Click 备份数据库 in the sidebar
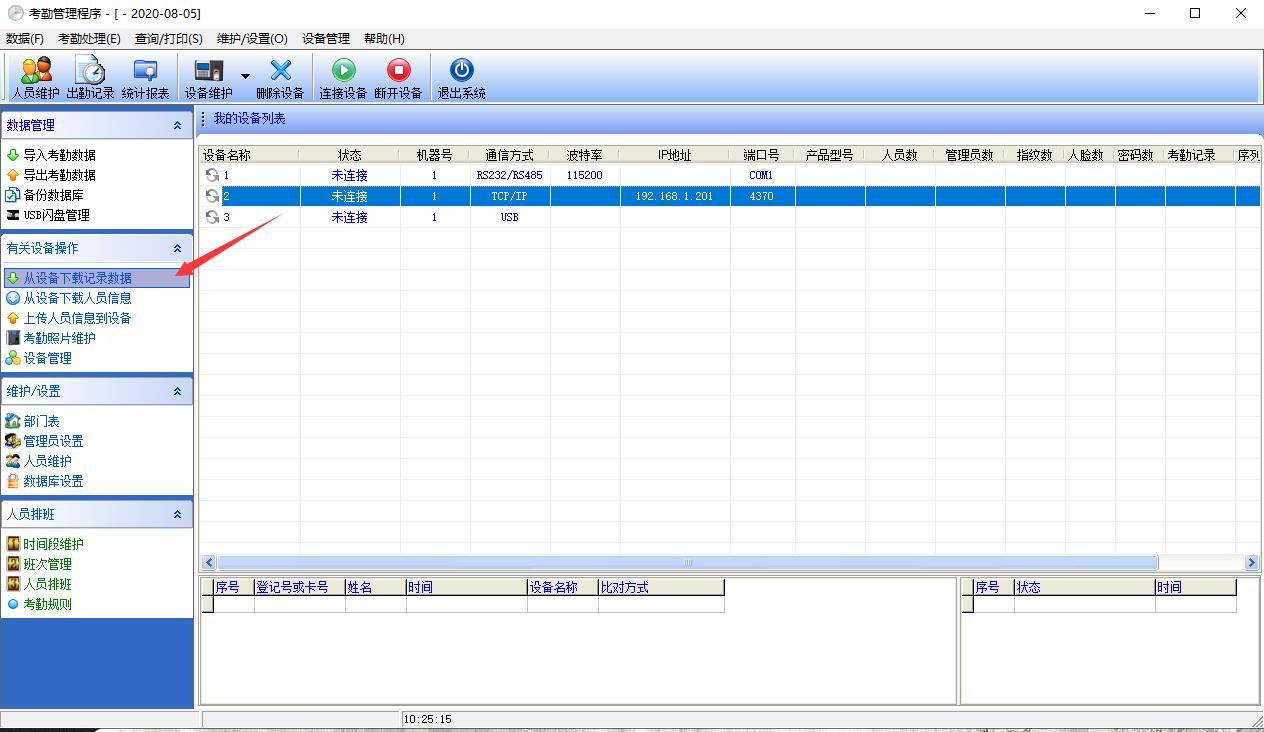The width and height of the screenshot is (1264, 732). click(53, 195)
